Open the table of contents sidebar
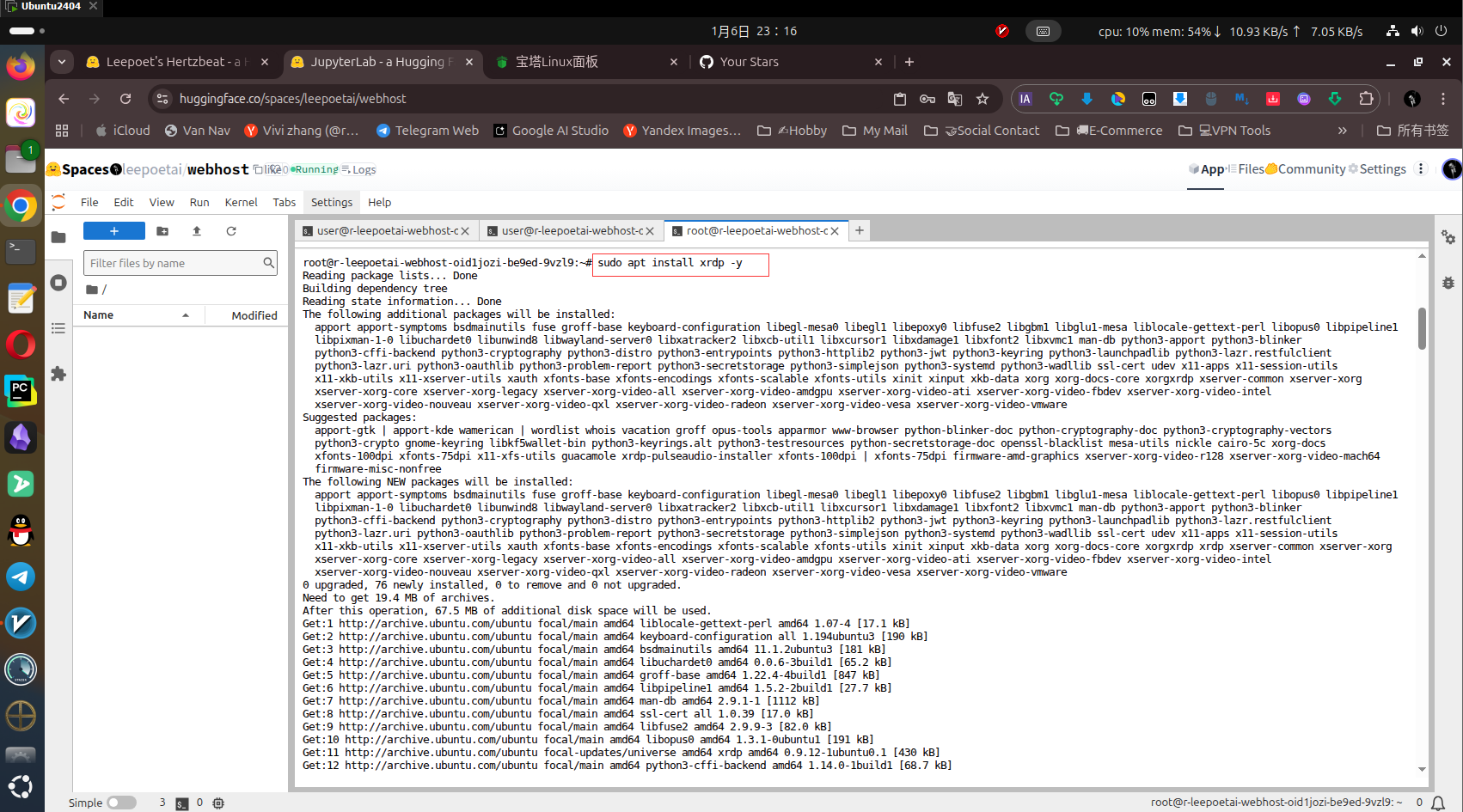The width and height of the screenshot is (1463, 812). pyautogui.click(x=58, y=328)
